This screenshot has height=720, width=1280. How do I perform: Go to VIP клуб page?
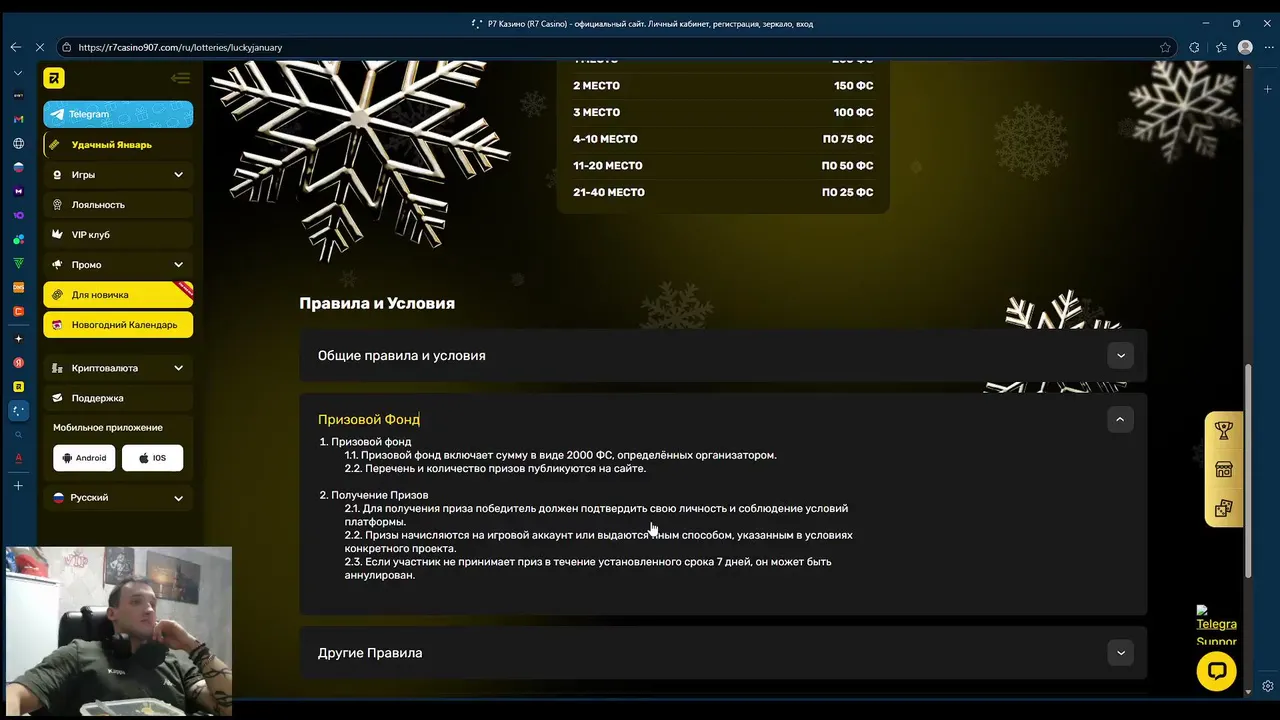118,235
